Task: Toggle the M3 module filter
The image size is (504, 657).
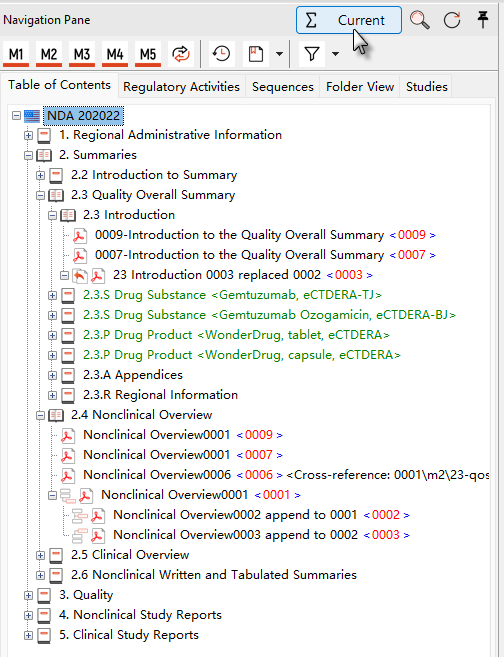Action: coord(82,54)
